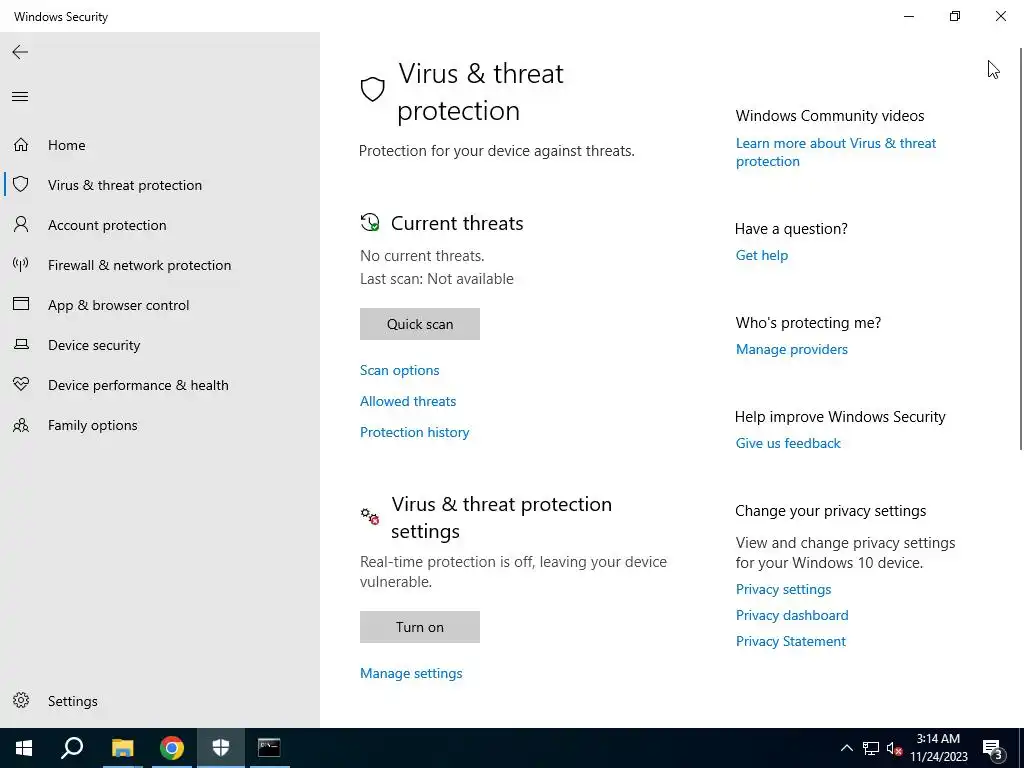Click the muted volume tray icon
The width and height of the screenshot is (1024, 768).
tap(894, 748)
